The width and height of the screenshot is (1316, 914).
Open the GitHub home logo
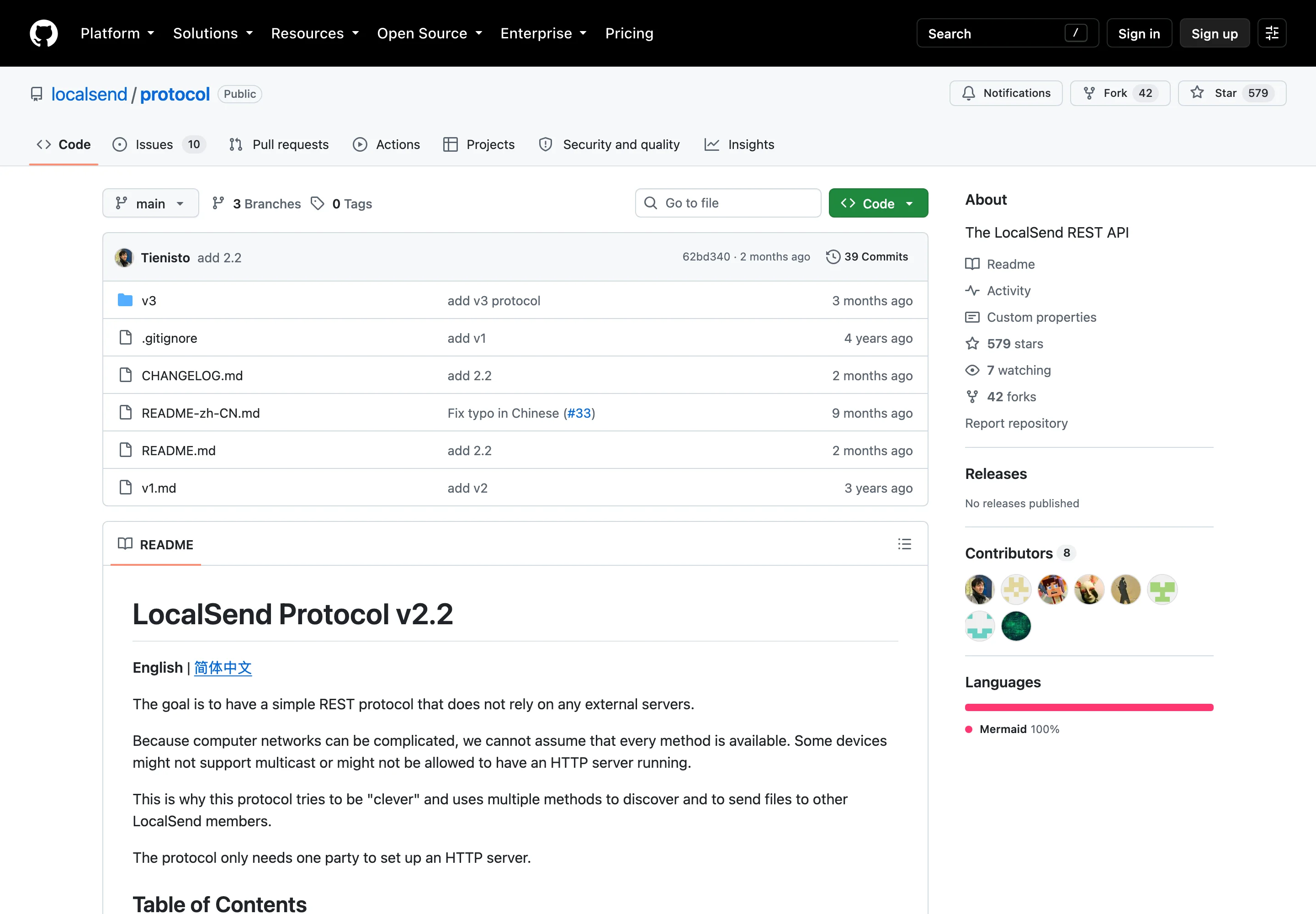[x=43, y=33]
